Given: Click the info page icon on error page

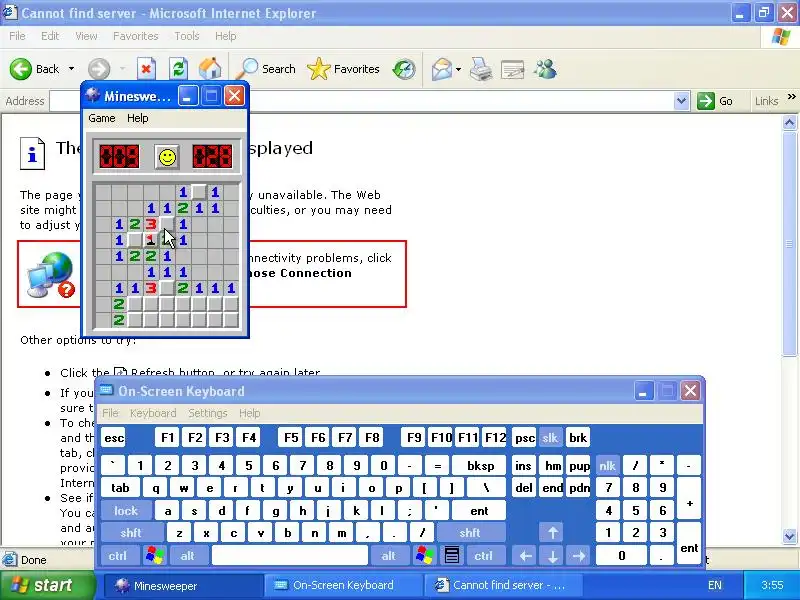Looking at the screenshot, I should click(x=32, y=154).
